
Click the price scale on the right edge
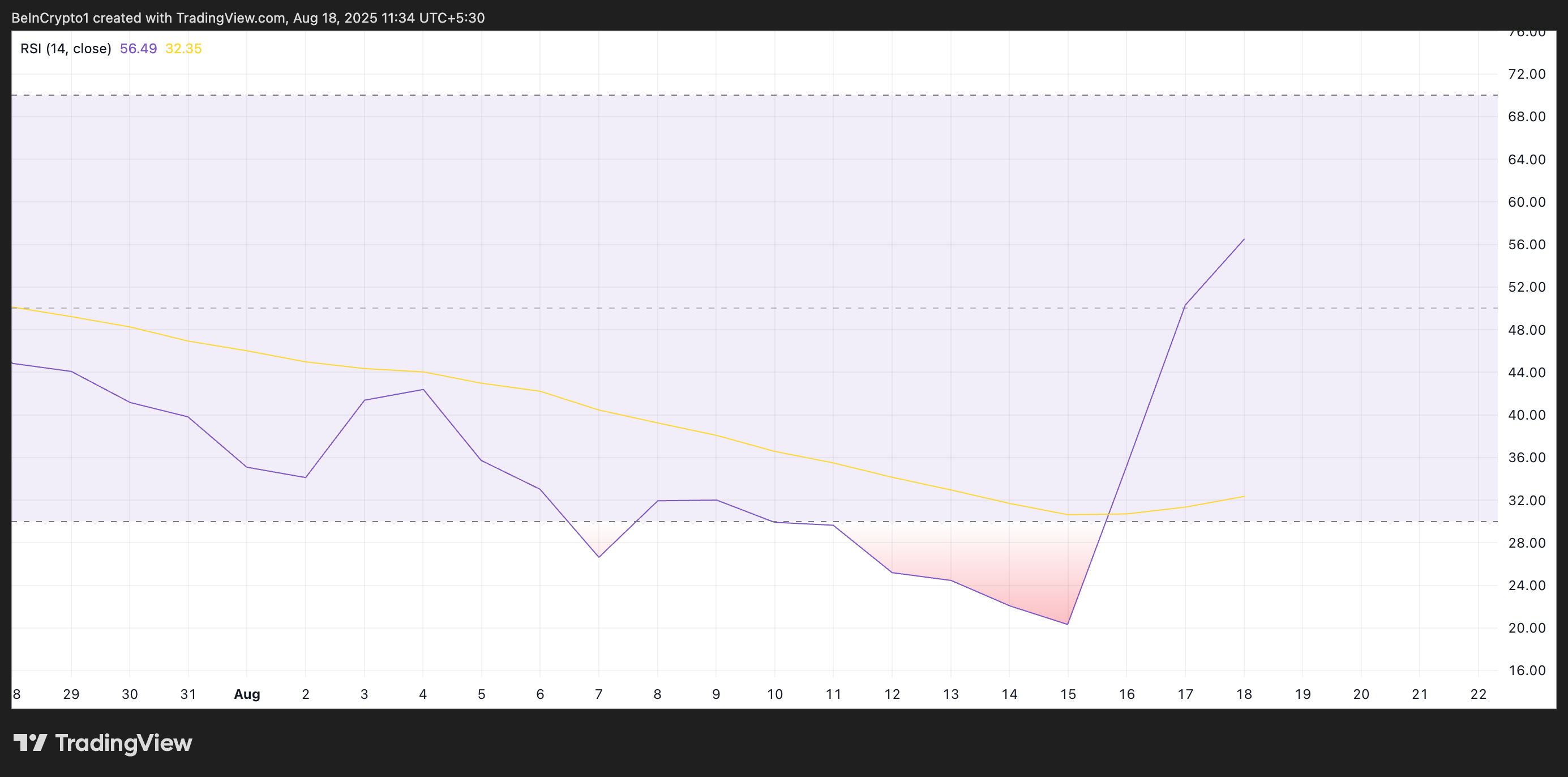(1529, 365)
